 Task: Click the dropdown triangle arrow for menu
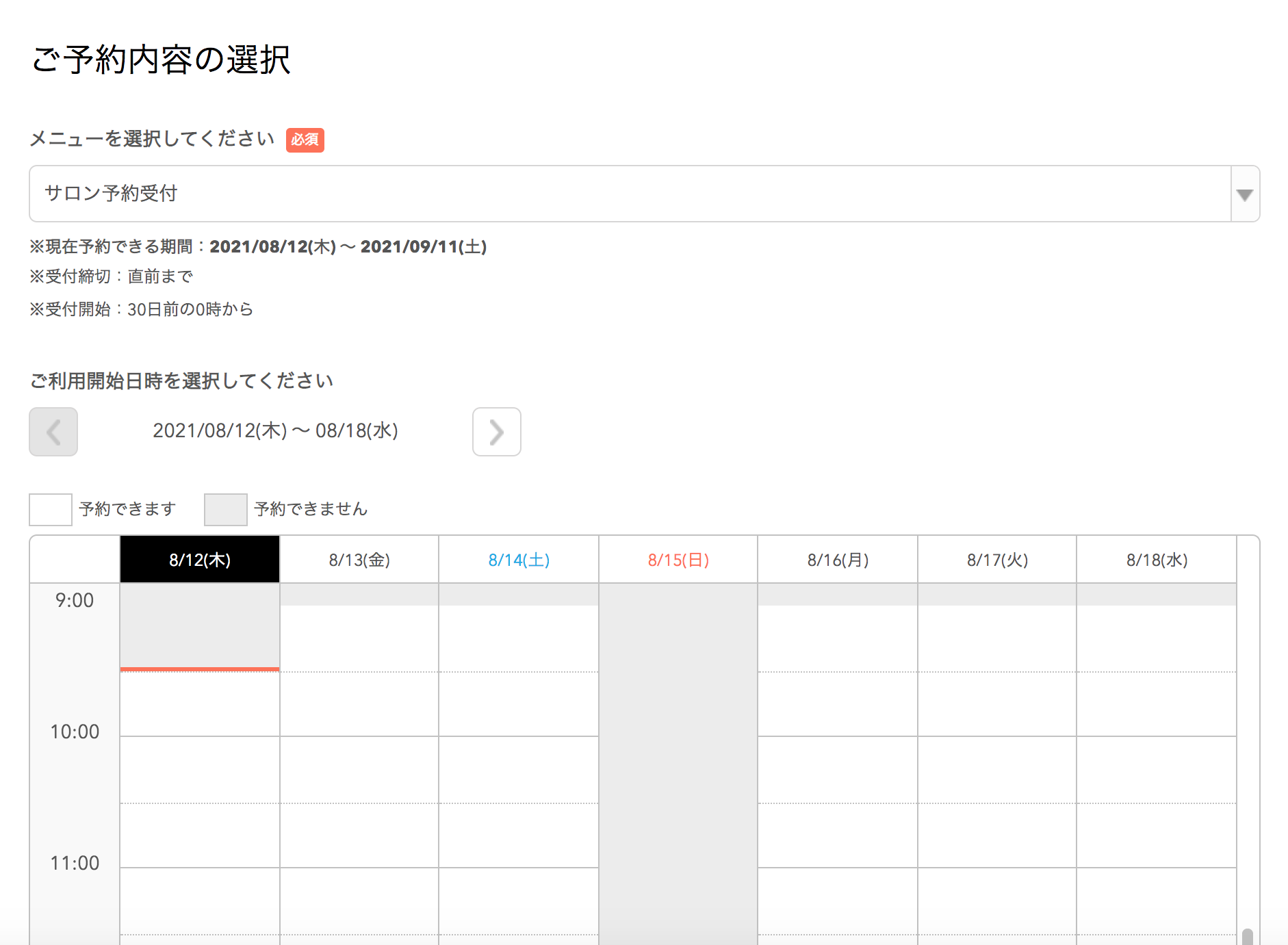click(x=1245, y=194)
